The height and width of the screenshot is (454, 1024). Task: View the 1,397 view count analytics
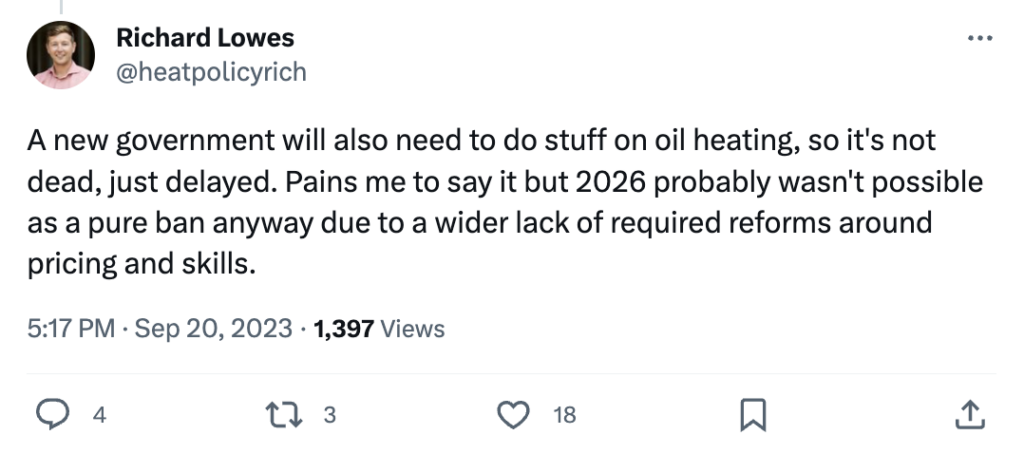[x=343, y=328]
